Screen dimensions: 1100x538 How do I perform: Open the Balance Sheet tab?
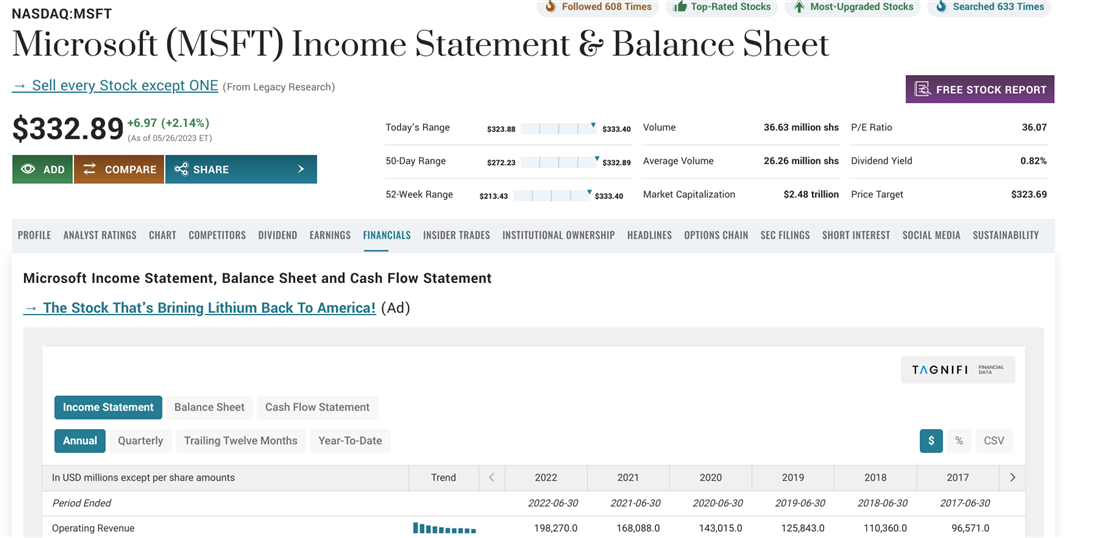(x=209, y=407)
